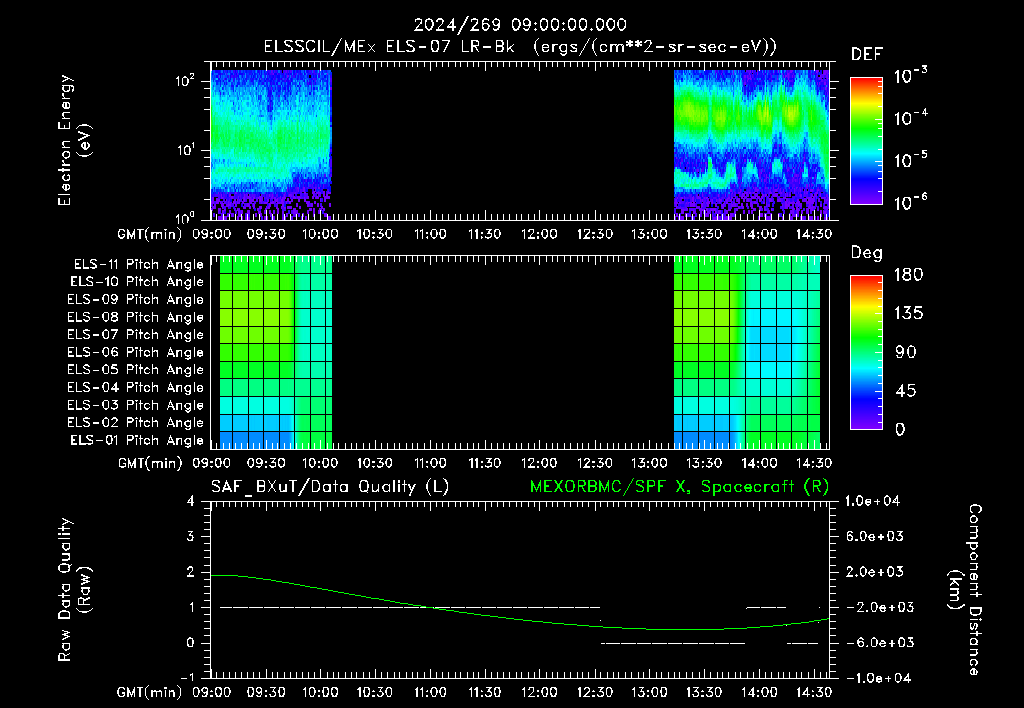Click the ELS-01 Pitch Angle row label
The image size is (1024, 708).
137,440
